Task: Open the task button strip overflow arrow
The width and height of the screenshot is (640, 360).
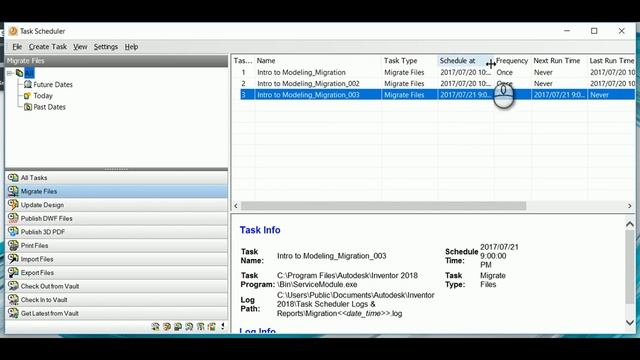Action: 223,327
